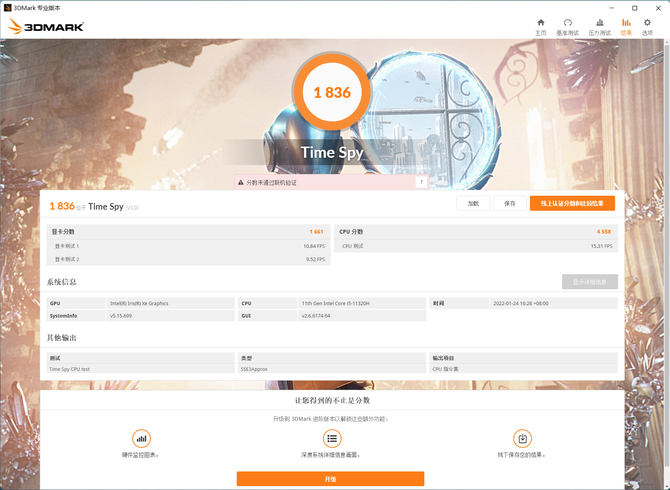
Task: Click the orange 升级 upgrade button
Action: pos(330,479)
